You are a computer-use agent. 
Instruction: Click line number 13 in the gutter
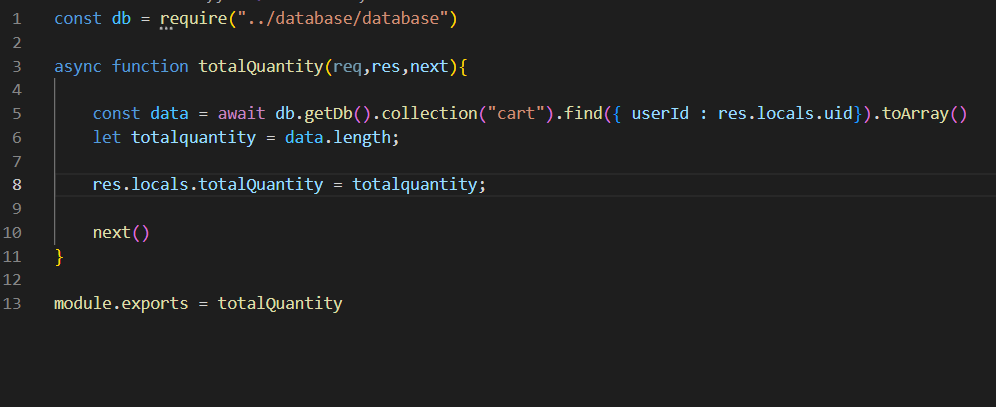point(12,304)
